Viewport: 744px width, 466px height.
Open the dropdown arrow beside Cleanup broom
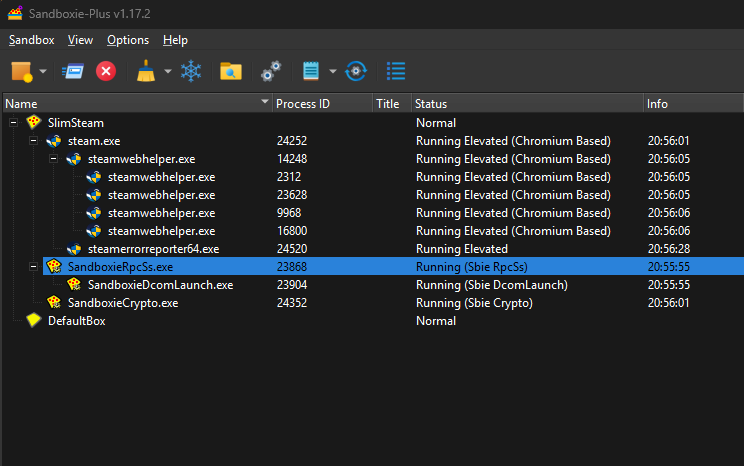click(167, 72)
